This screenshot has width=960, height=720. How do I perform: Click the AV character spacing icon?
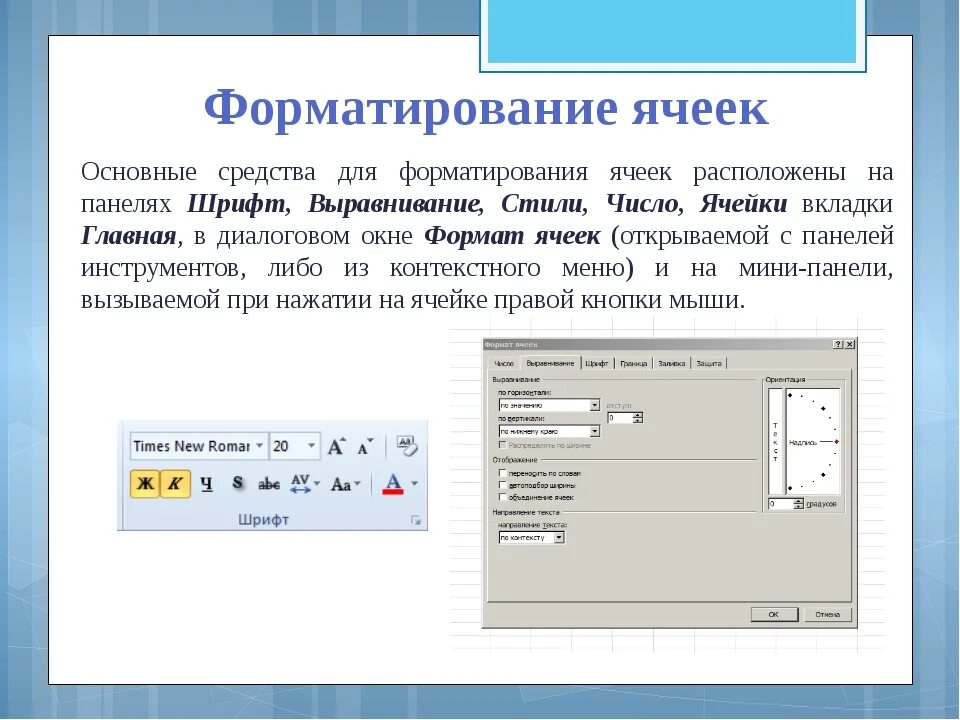tap(301, 484)
